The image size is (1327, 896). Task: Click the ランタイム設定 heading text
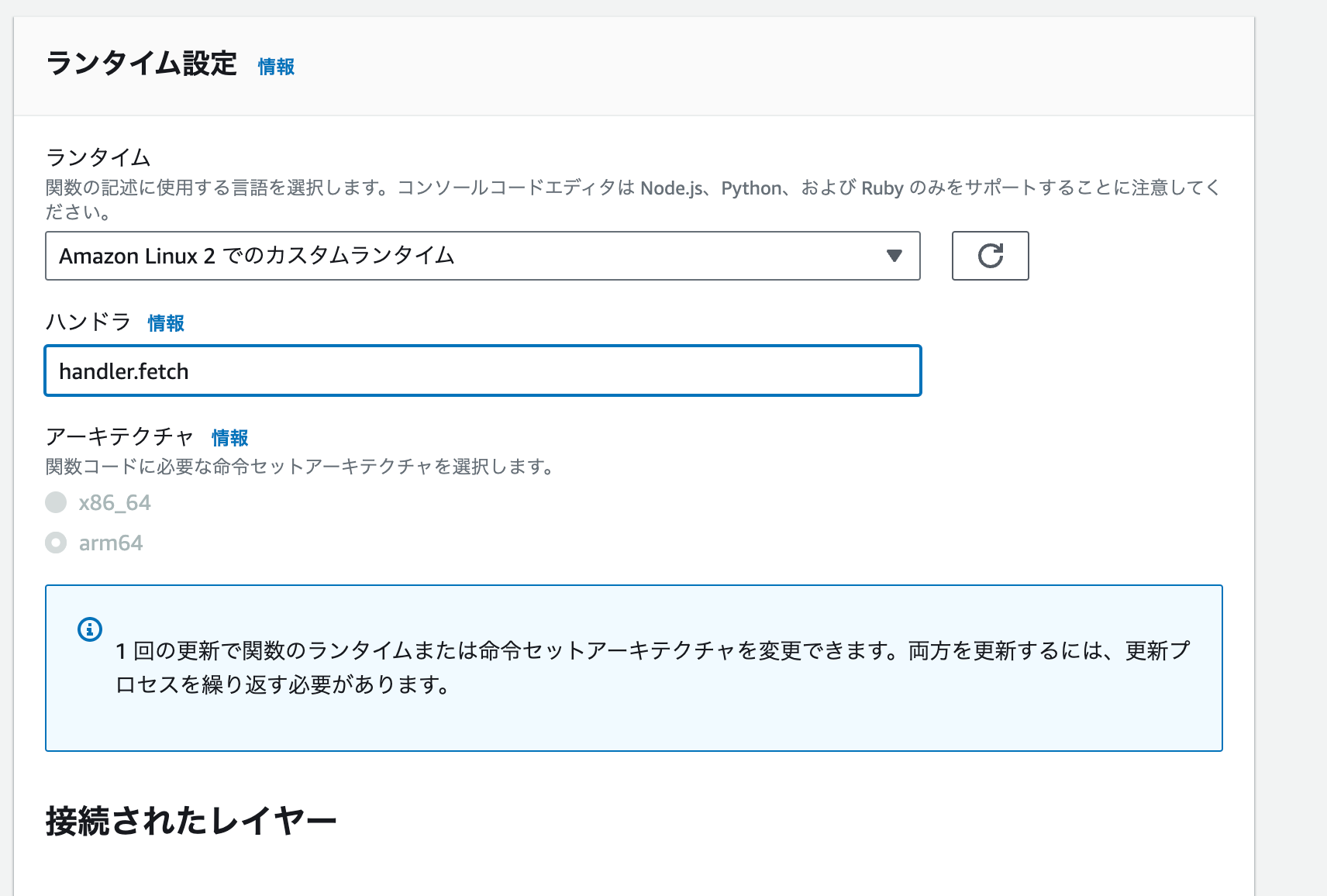point(141,64)
